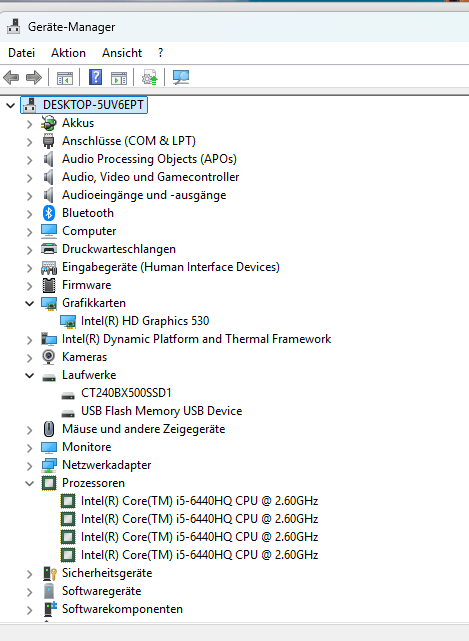469x641 pixels.
Task: Select the Softwarekomponenten label
Action: (x=122, y=609)
